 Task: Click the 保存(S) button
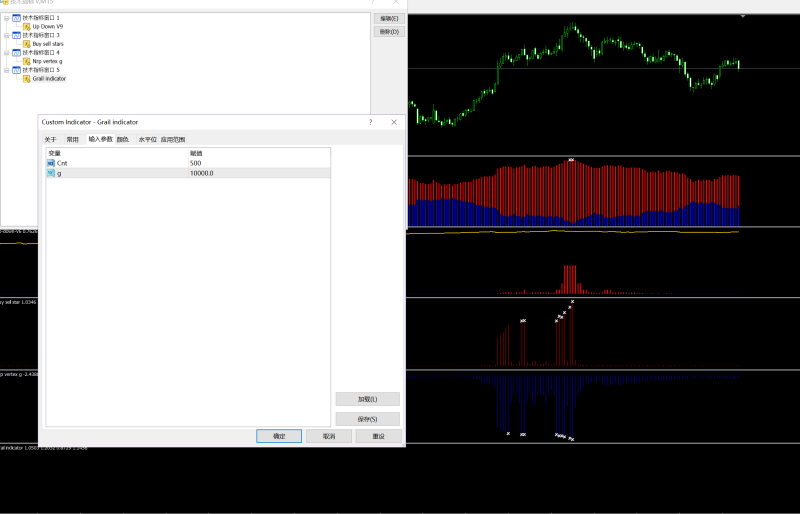pos(367,419)
